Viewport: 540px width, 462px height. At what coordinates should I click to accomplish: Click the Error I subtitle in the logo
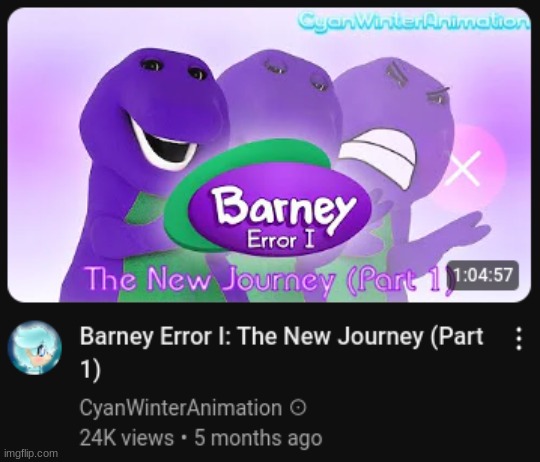click(280, 239)
